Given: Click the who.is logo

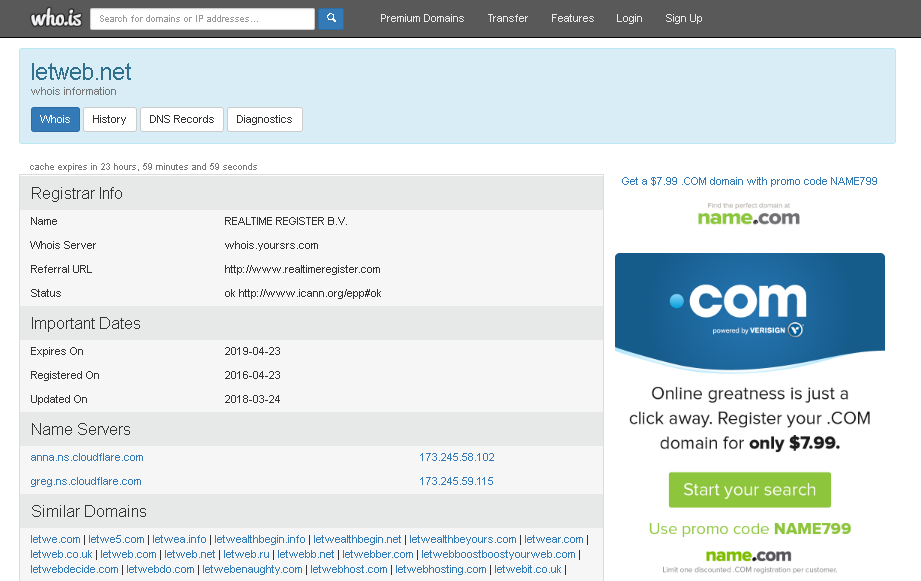Looking at the screenshot, I should [x=56, y=18].
